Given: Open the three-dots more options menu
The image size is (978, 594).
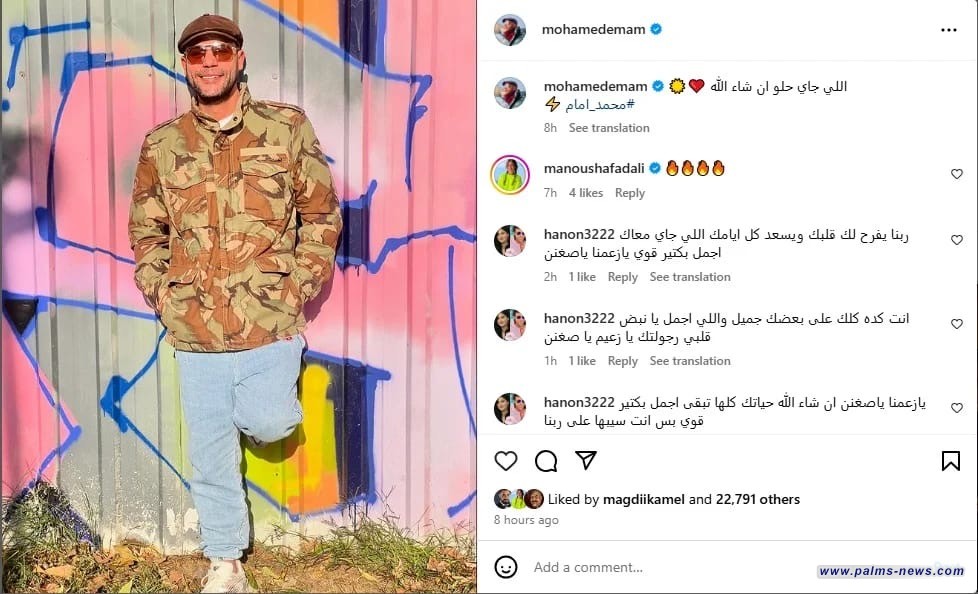Looking at the screenshot, I should (x=949, y=30).
